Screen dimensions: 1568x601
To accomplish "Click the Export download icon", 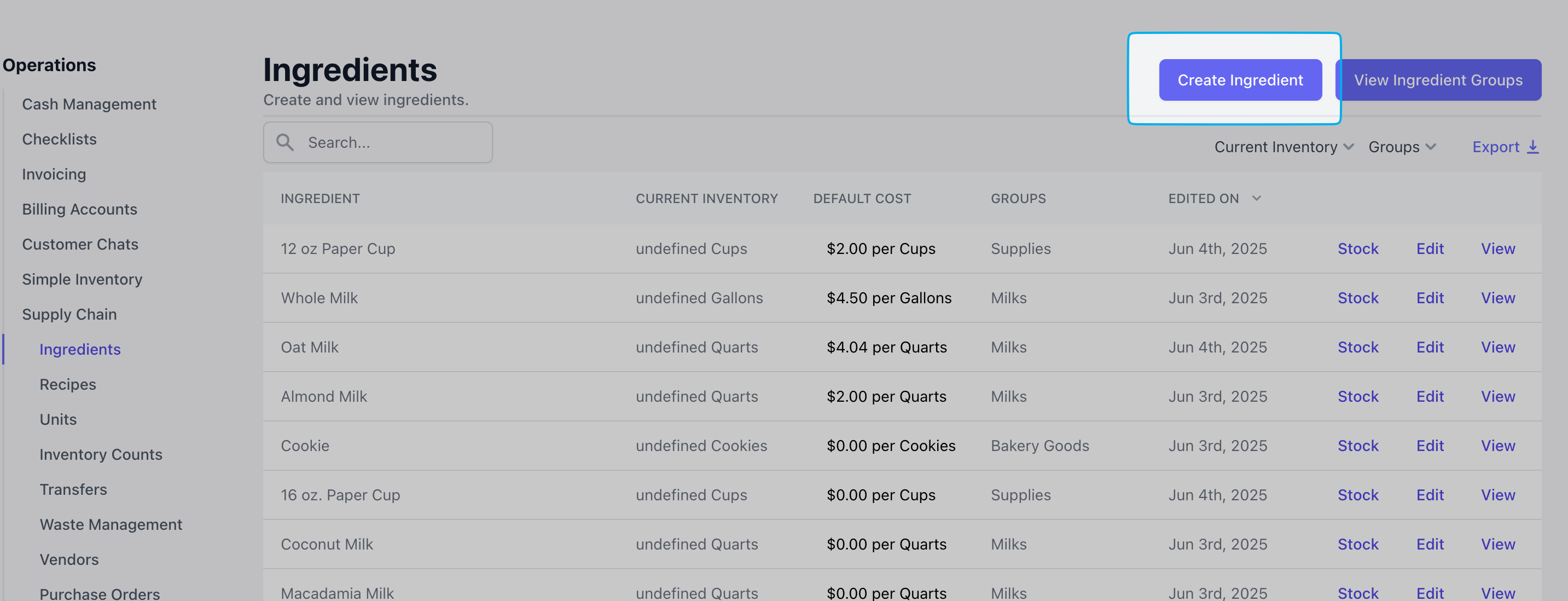I will tap(1532, 147).
